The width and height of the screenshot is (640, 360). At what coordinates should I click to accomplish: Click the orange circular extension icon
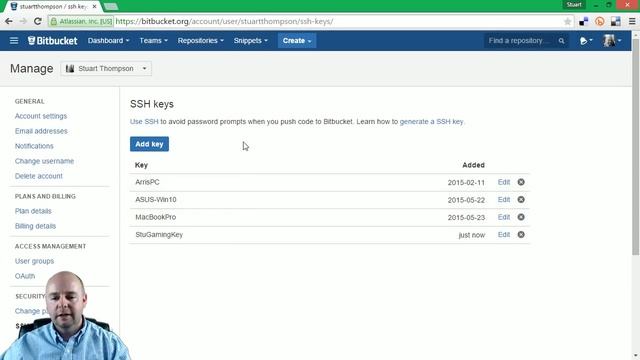click(600, 21)
